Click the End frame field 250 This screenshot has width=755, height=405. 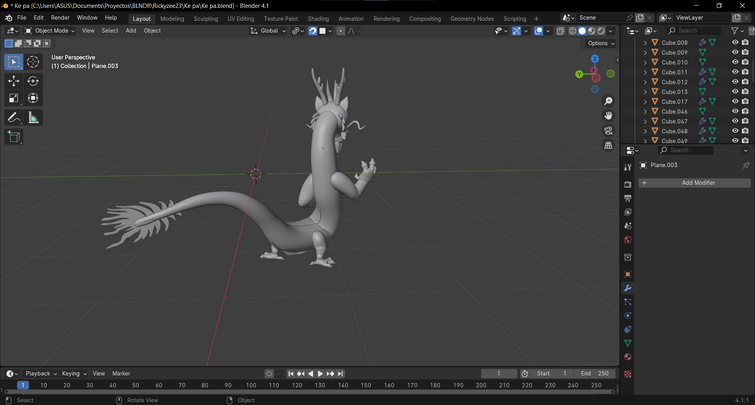595,374
